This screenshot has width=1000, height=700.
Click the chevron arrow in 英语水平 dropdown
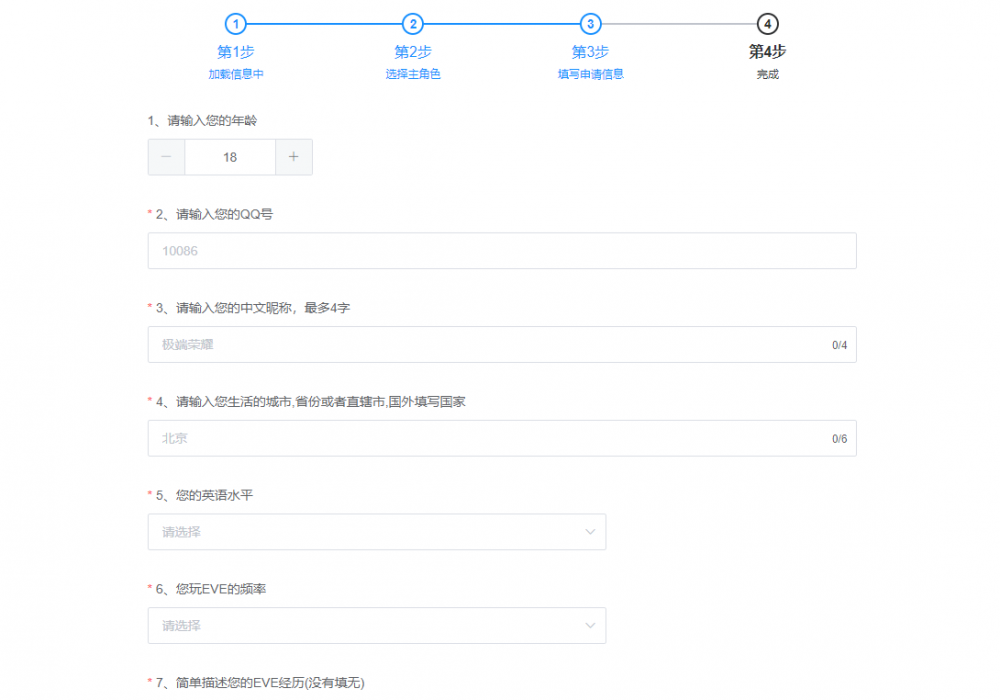[590, 532]
